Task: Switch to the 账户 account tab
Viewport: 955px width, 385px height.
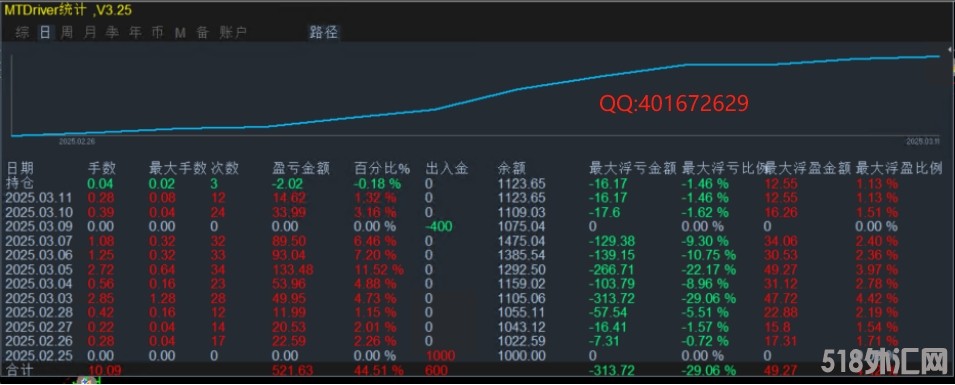Action: (233, 33)
